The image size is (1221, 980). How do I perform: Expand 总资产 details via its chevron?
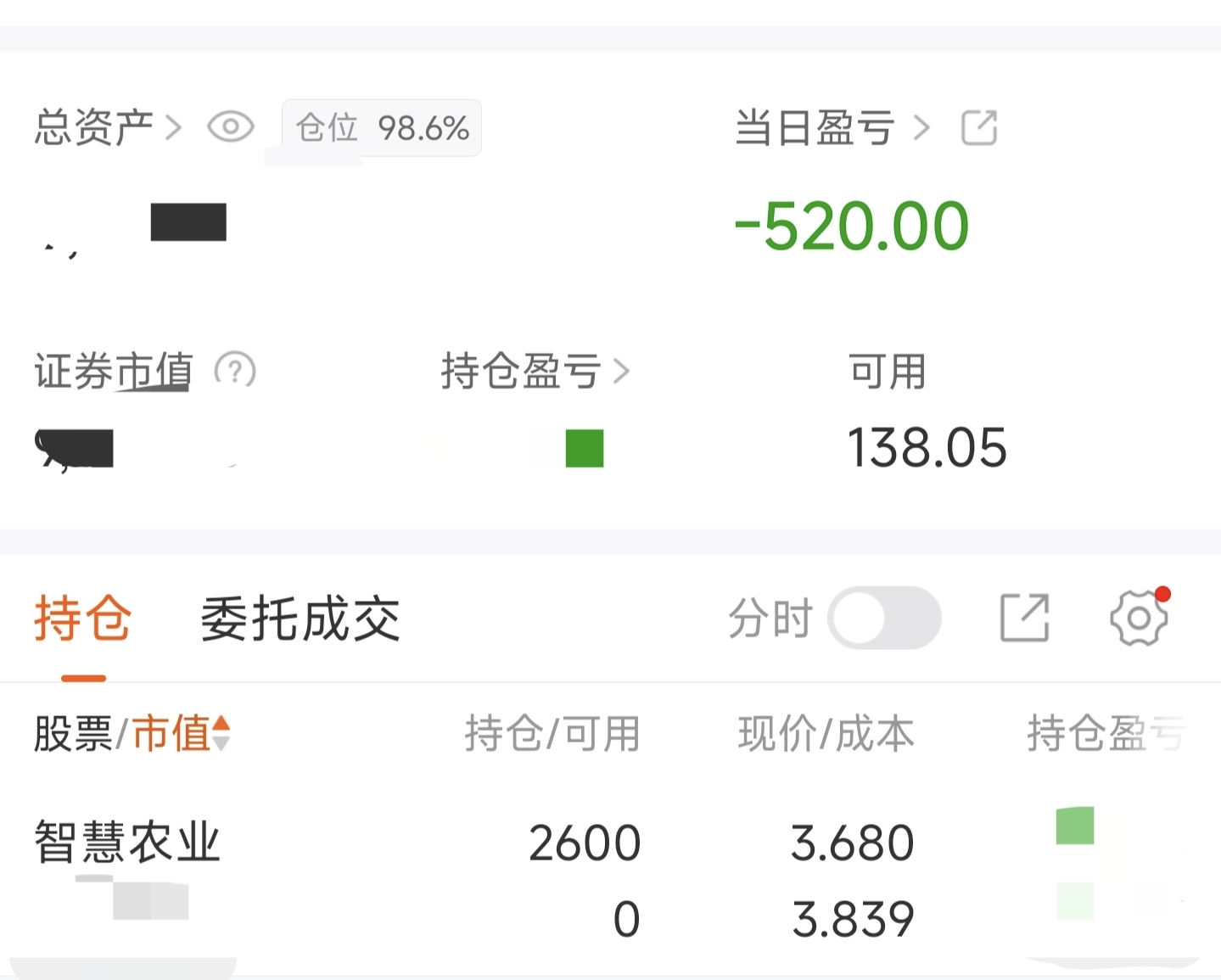coord(173,128)
